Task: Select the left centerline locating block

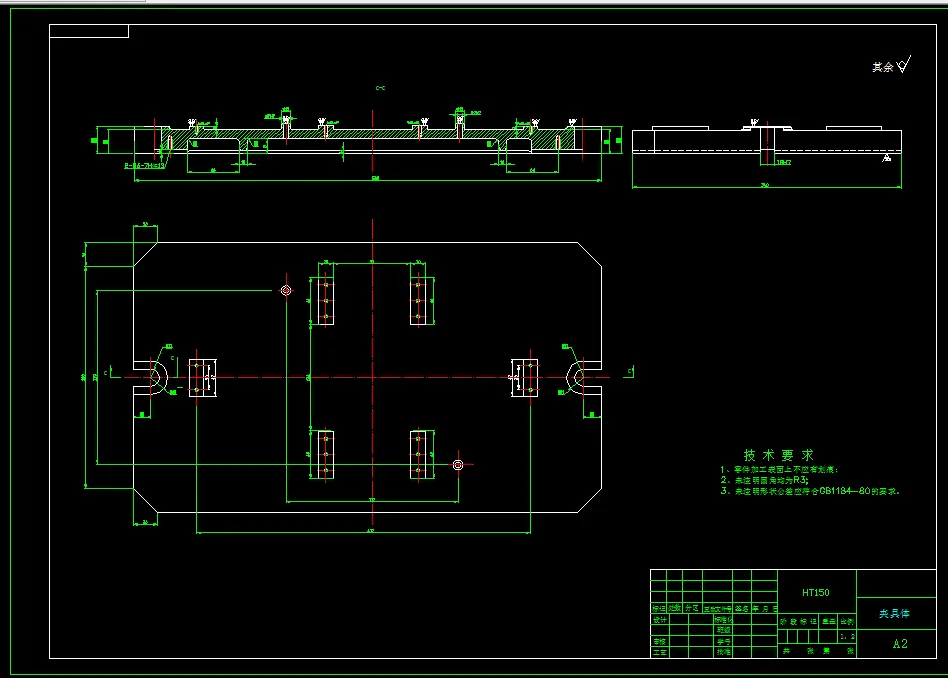Action: click(x=203, y=378)
